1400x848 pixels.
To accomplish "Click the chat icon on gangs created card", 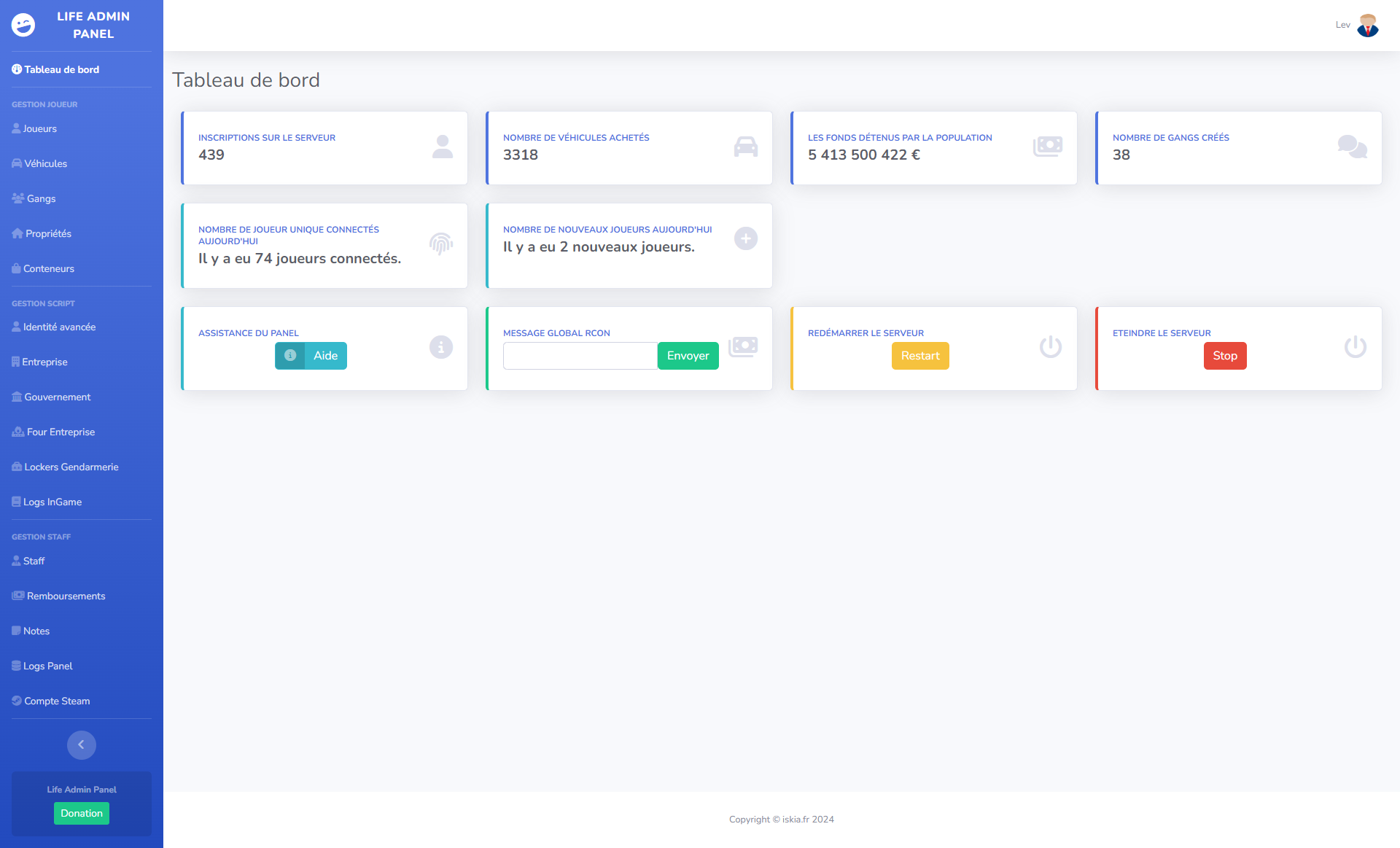I will pos(1353,147).
